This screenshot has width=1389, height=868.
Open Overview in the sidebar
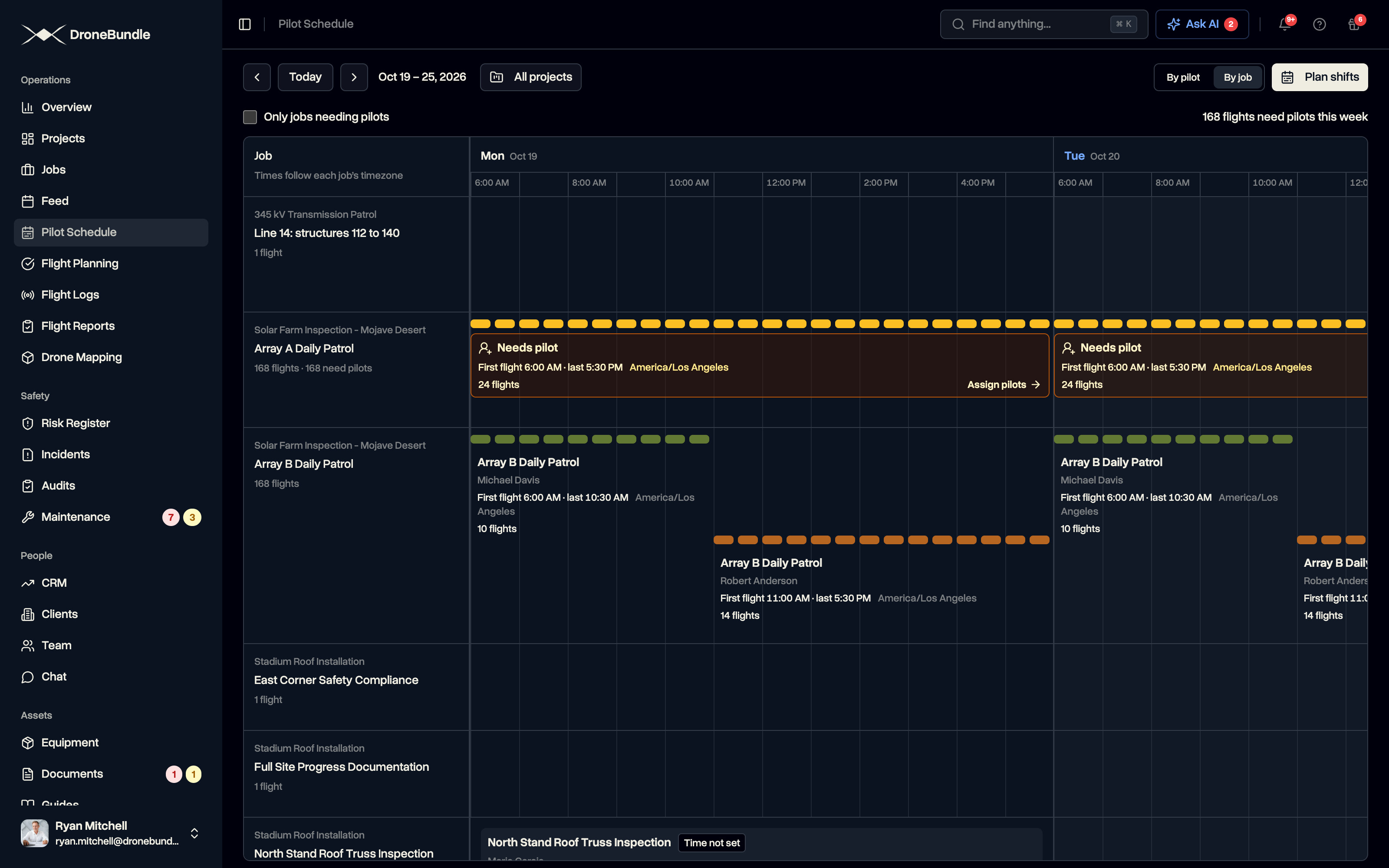tap(111, 107)
